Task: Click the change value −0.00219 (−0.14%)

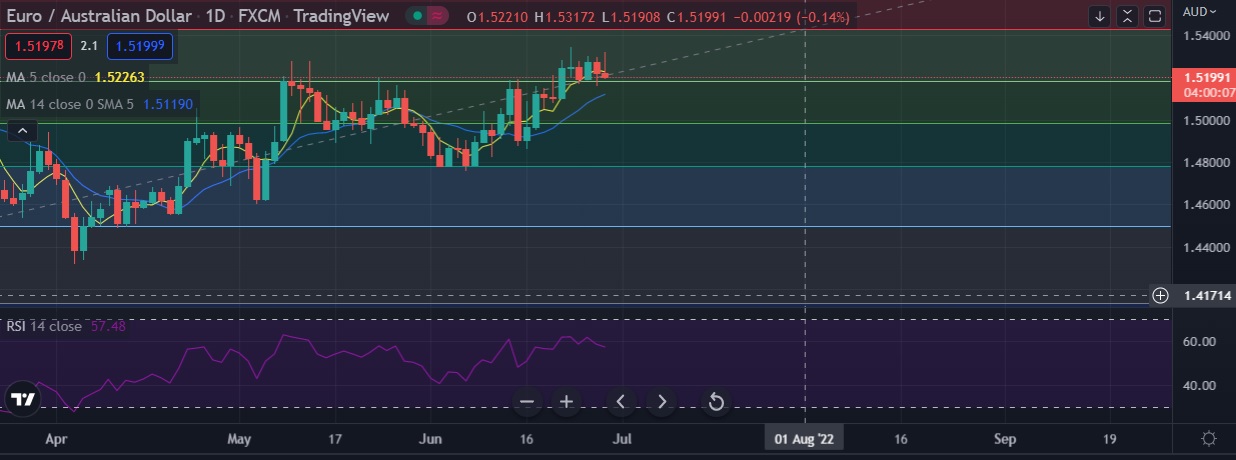Action: [x=793, y=16]
